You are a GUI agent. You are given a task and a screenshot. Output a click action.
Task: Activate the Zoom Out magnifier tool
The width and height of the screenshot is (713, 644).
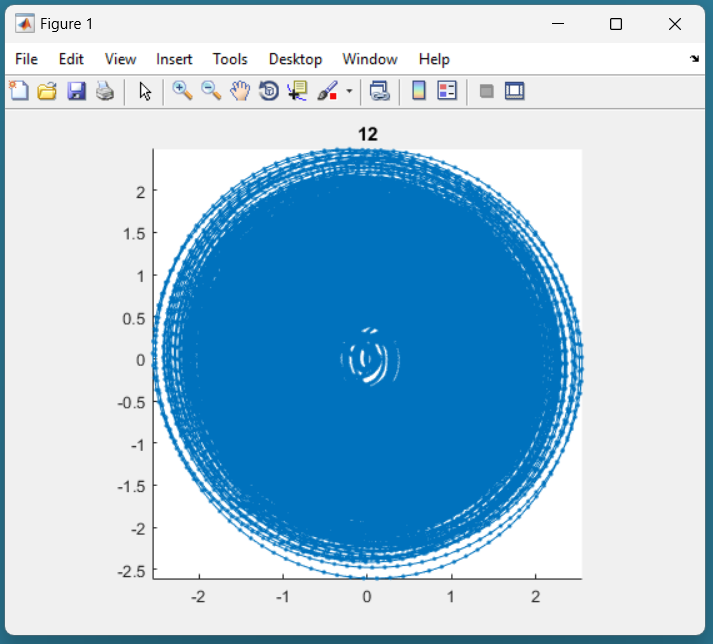[211, 91]
